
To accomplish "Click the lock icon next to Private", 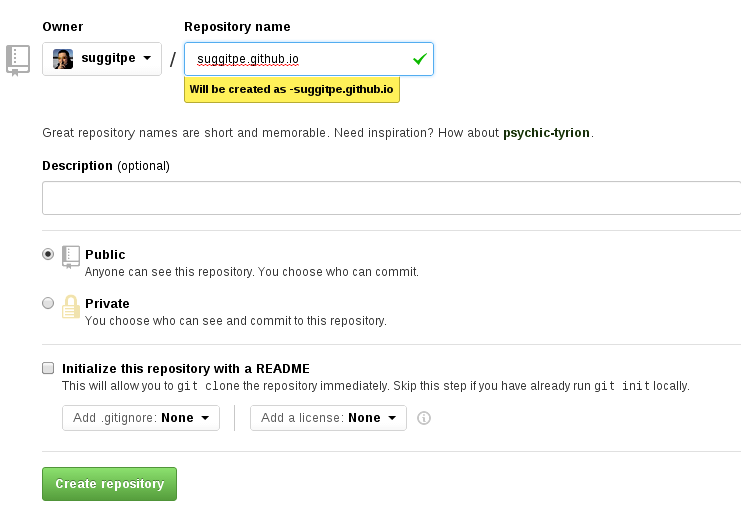I will click(70, 306).
